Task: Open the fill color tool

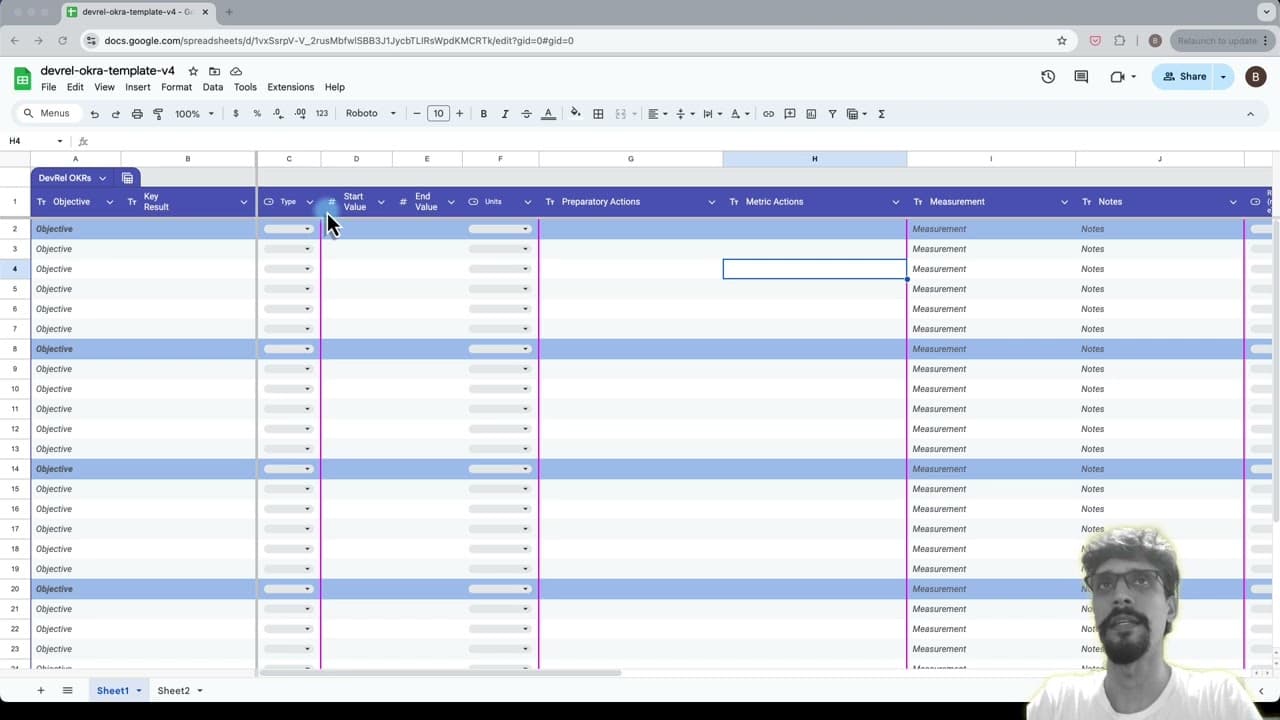Action: click(575, 113)
